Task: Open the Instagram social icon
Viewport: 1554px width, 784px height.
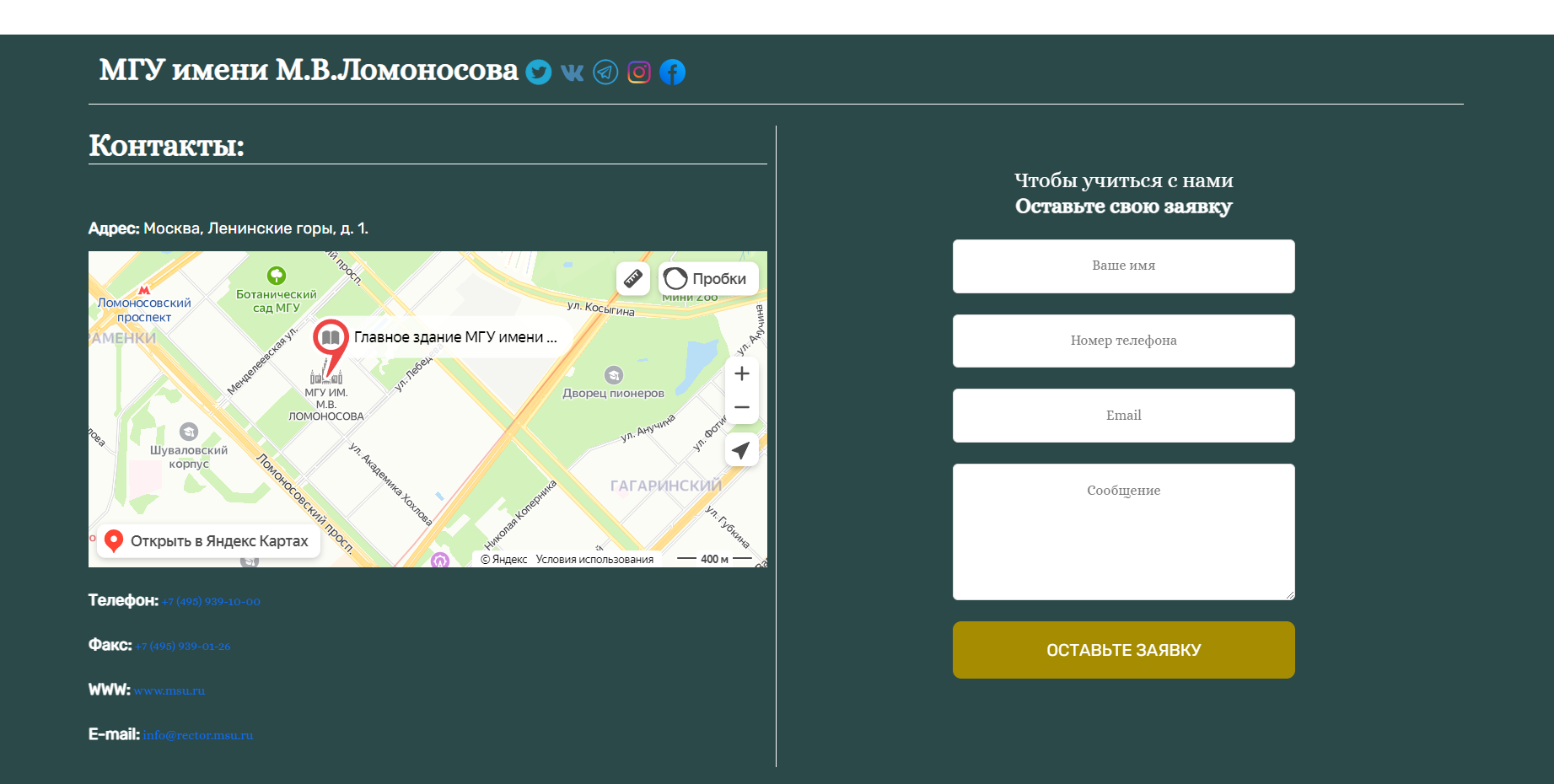Action: point(639,72)
